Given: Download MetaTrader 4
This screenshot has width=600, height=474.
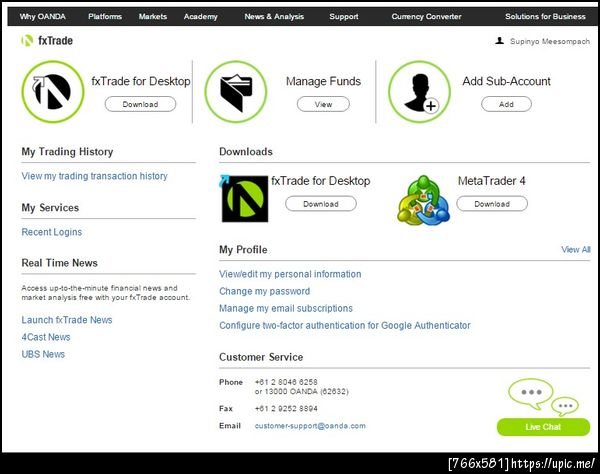Looking at the screenshot, I should coord(492,204).
